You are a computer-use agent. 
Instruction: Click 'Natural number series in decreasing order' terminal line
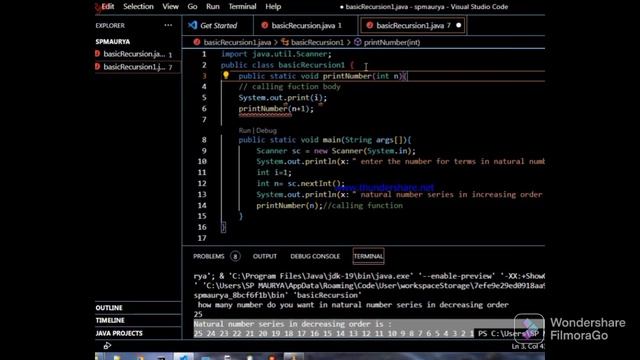point(293,324)
